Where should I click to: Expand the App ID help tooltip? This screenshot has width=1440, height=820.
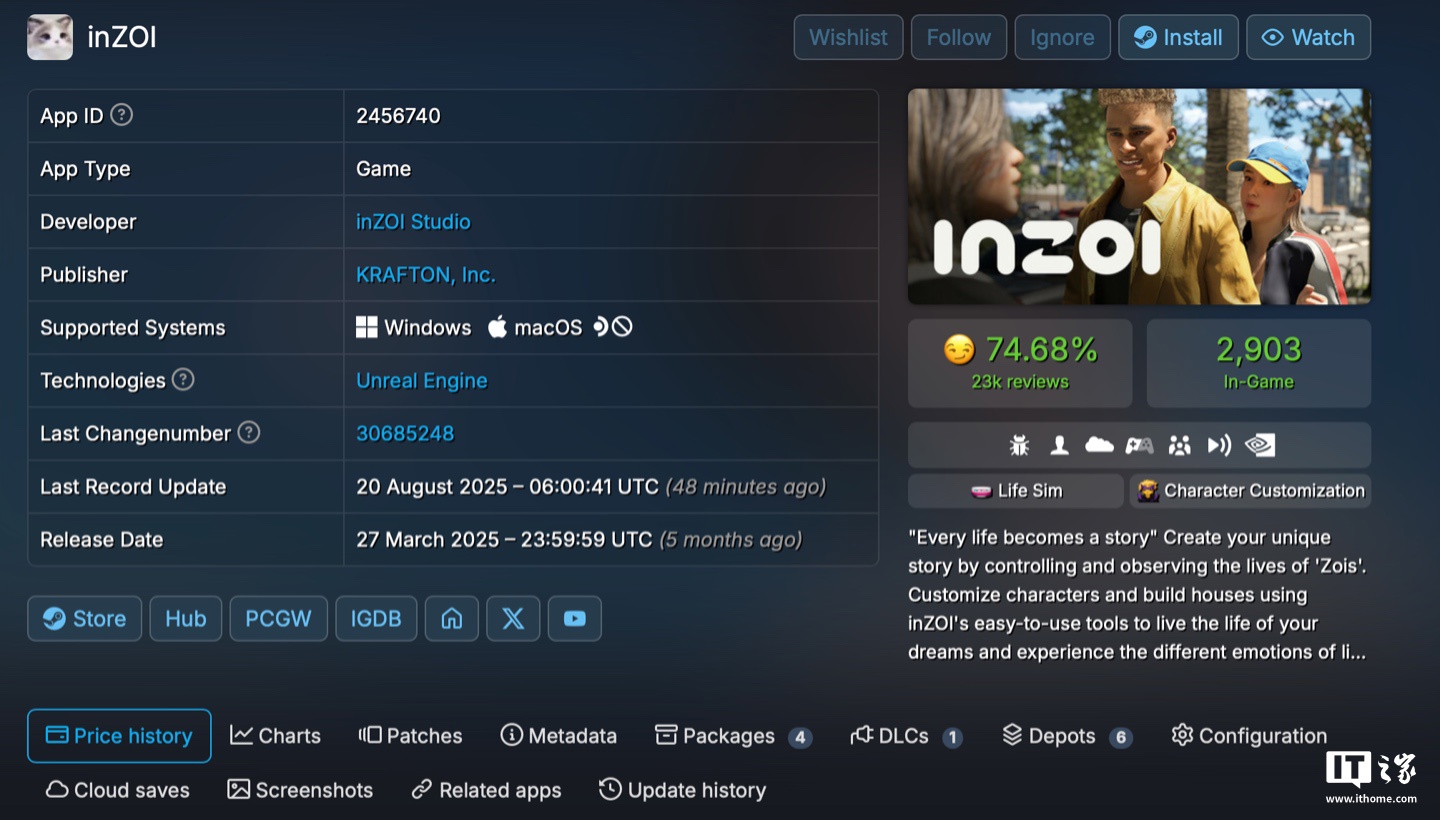(x=120, y=115)
